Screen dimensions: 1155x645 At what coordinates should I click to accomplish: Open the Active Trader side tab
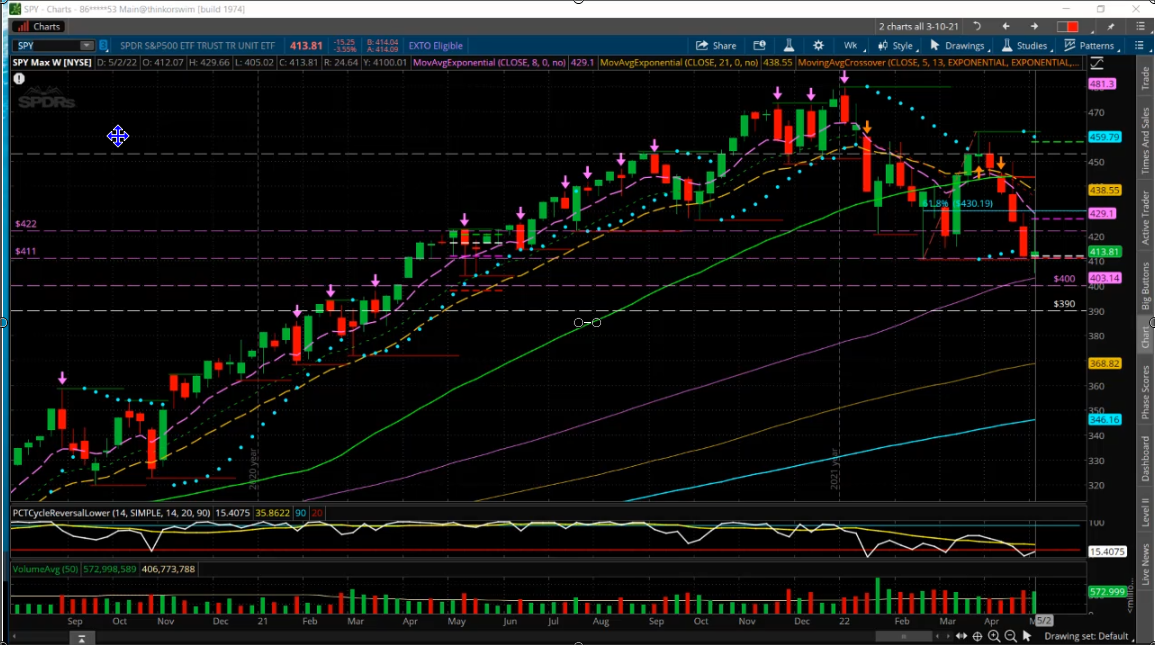pos(1145,218)
